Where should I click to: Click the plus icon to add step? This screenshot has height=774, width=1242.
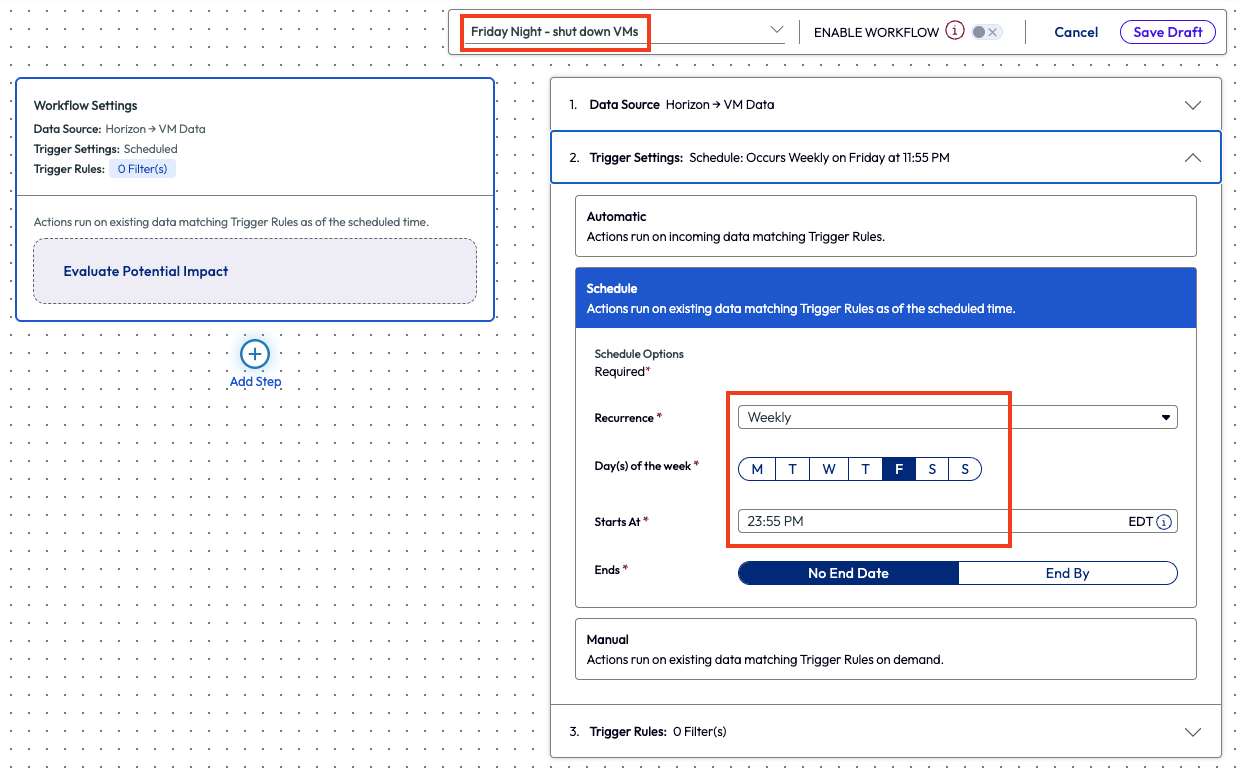pos(255,354)
